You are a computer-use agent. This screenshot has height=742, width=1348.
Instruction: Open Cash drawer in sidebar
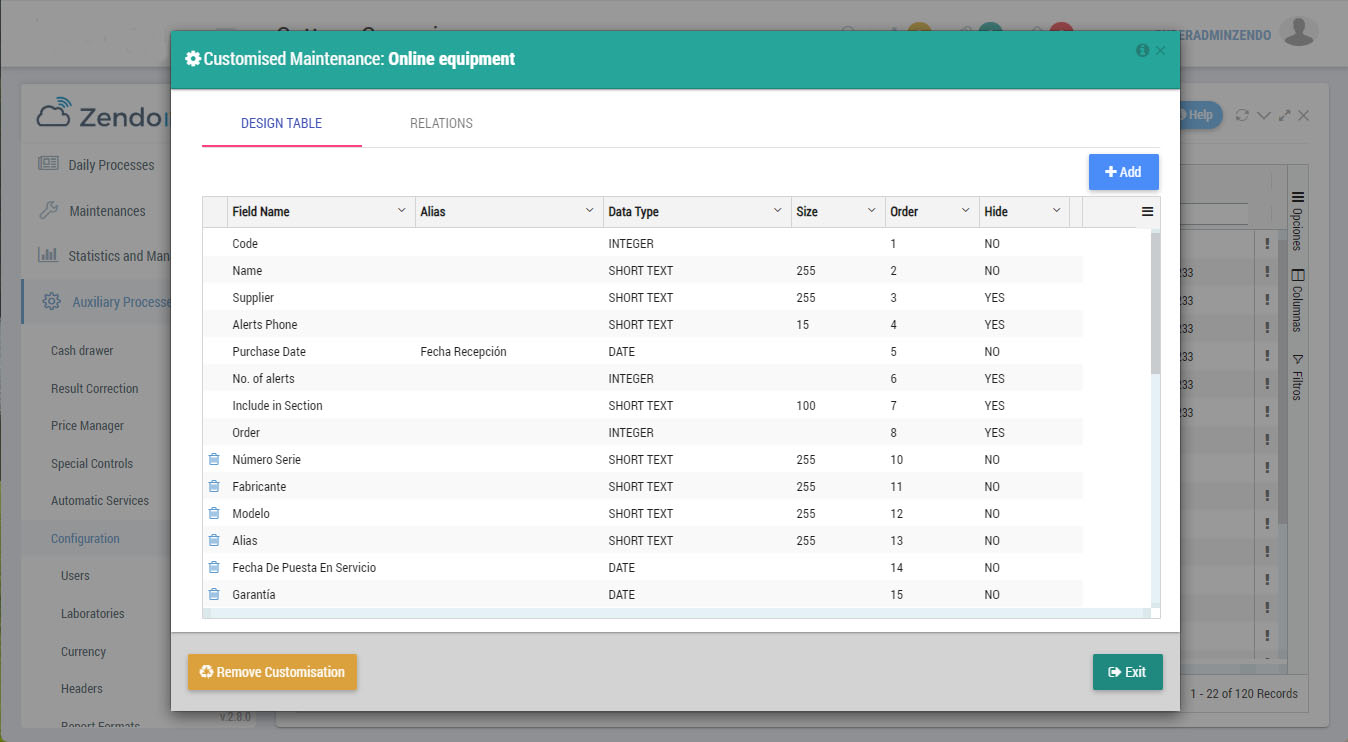[x=82, y=351]
